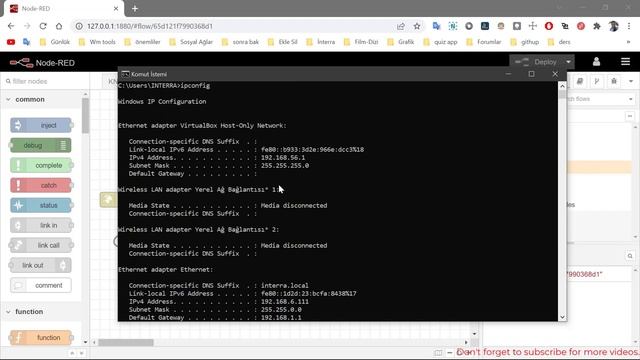Open browser extensions puzzle icon
The width and height of the screenshot is (640, 360).
click(x=597, y=26)
